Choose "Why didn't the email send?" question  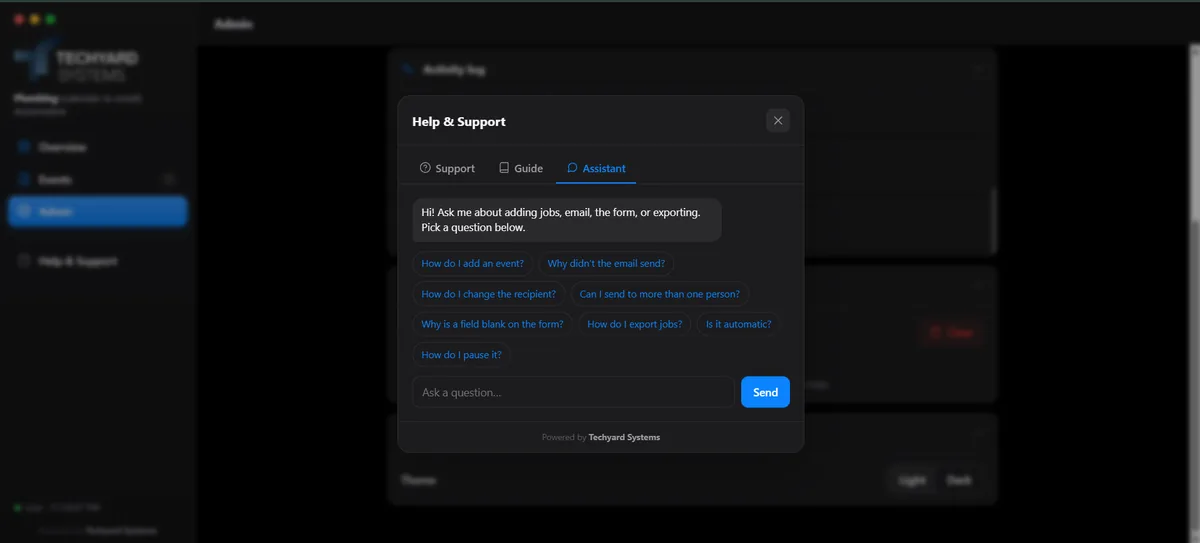click(606, 264)
